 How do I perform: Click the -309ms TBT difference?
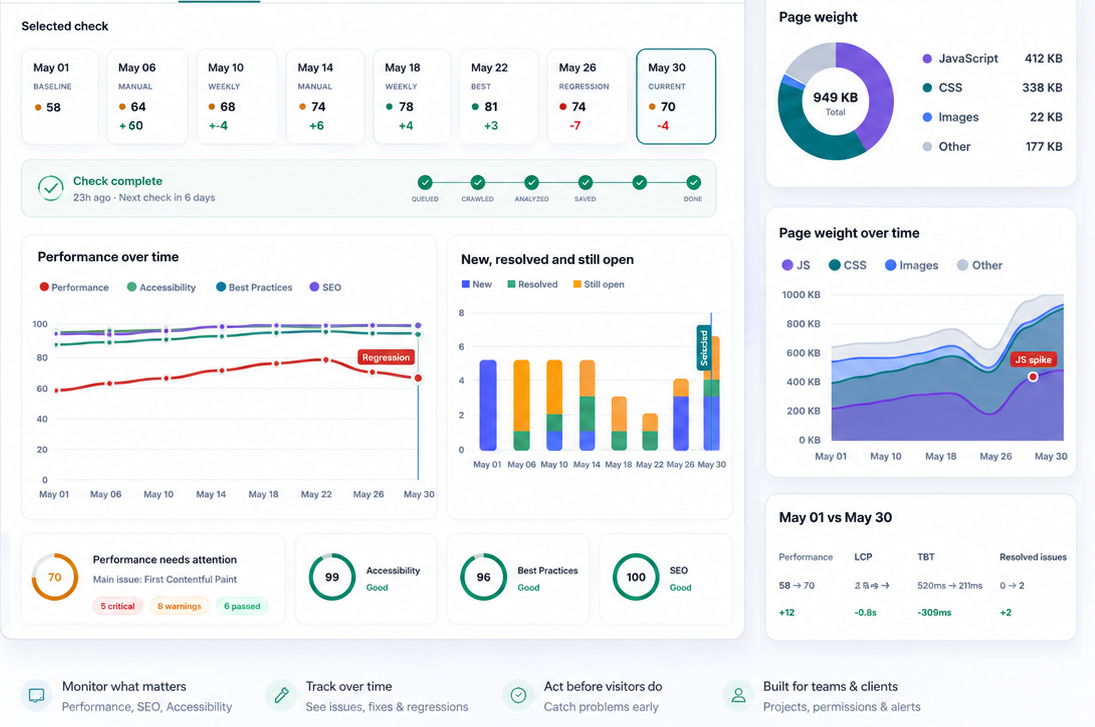[934, 612]
